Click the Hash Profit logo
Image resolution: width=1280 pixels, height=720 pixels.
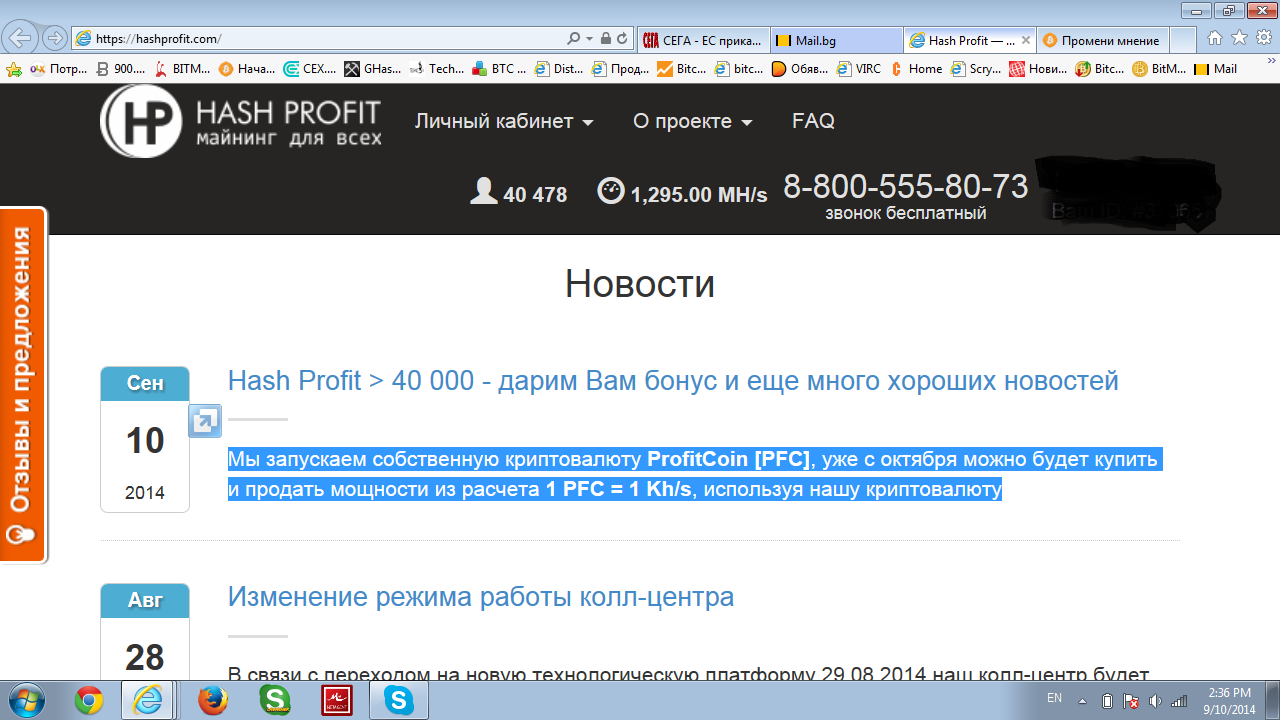(x=241, y=121)
